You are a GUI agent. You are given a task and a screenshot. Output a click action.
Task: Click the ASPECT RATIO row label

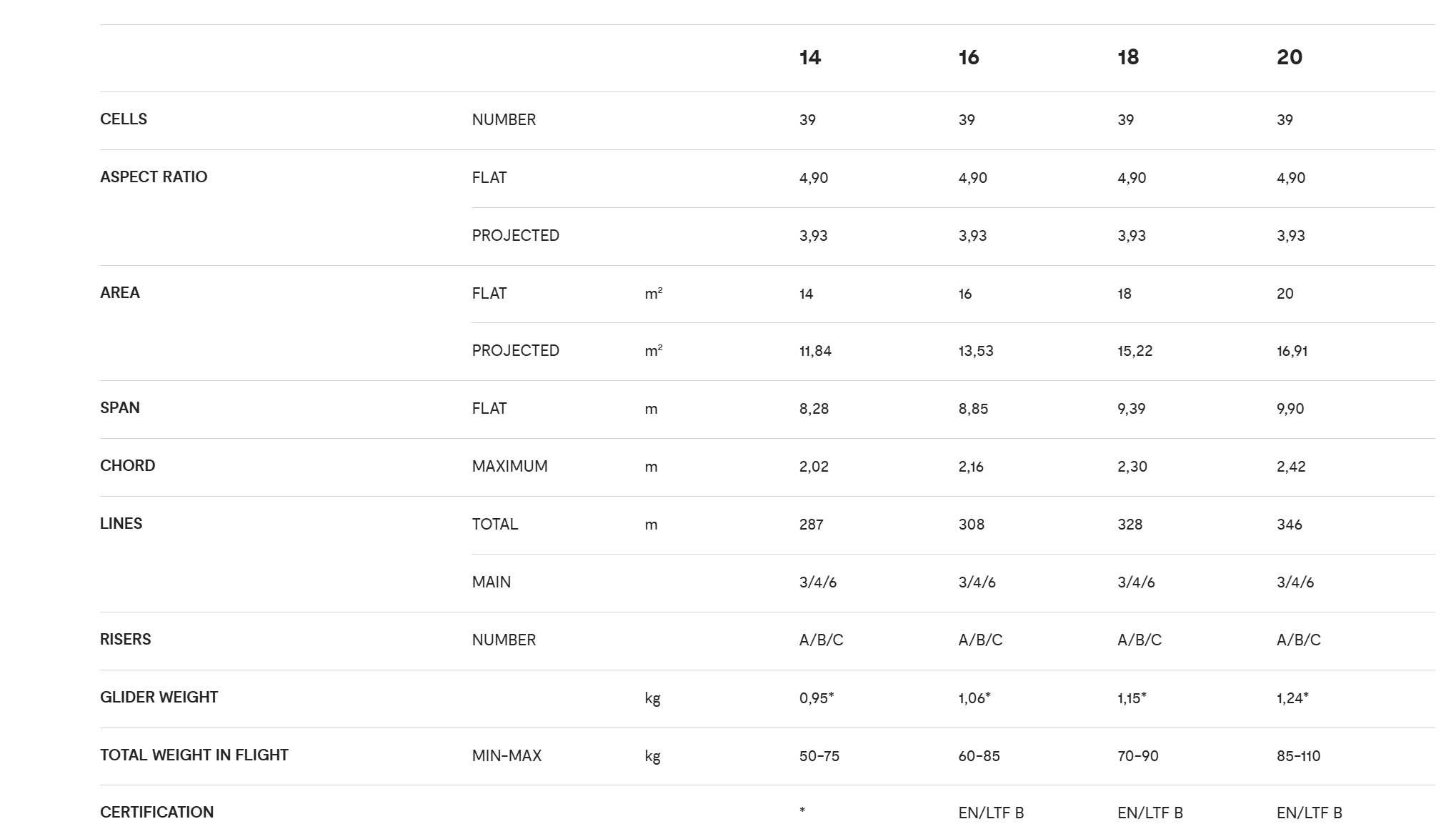(x=154, y=177)
